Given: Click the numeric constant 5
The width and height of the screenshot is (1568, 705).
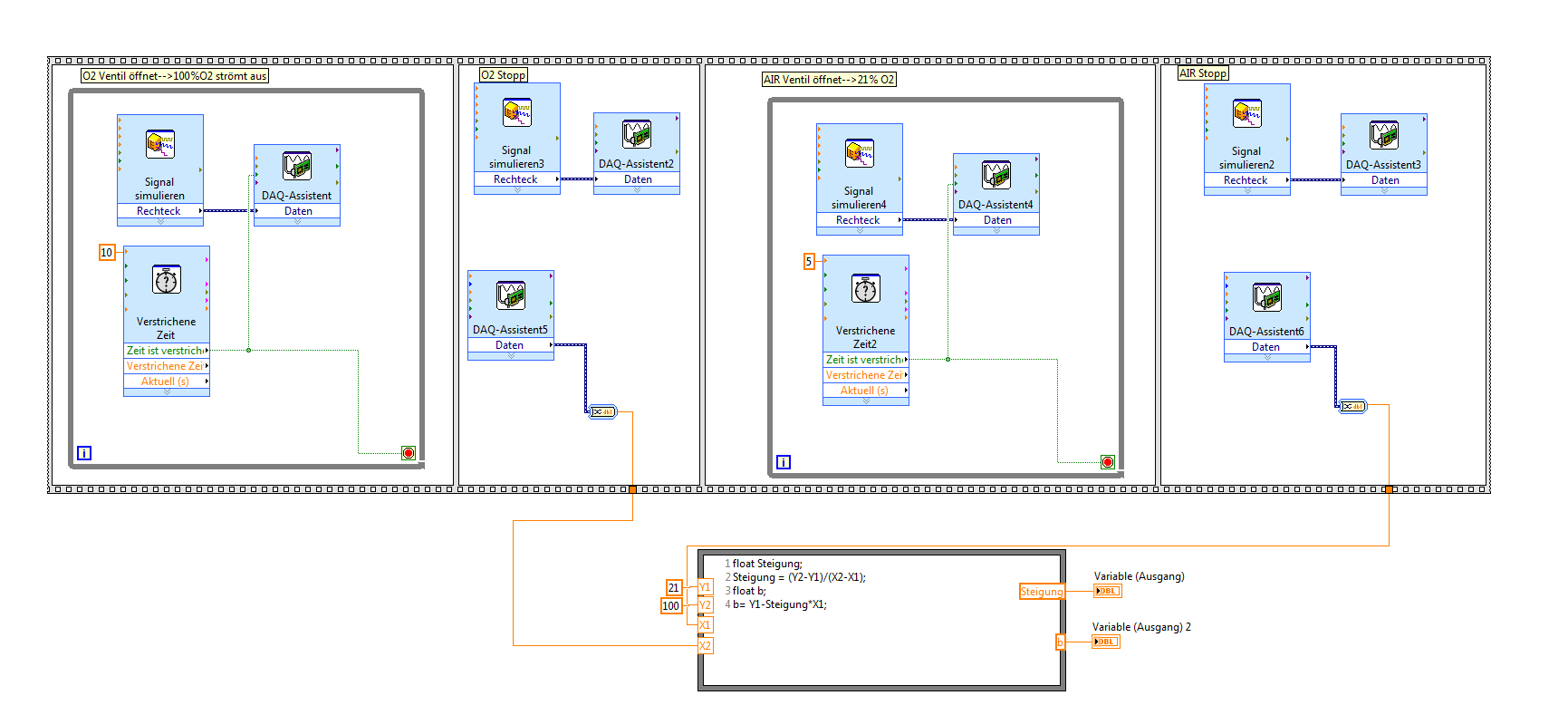Looking at the screenshot, I should 809,262.
